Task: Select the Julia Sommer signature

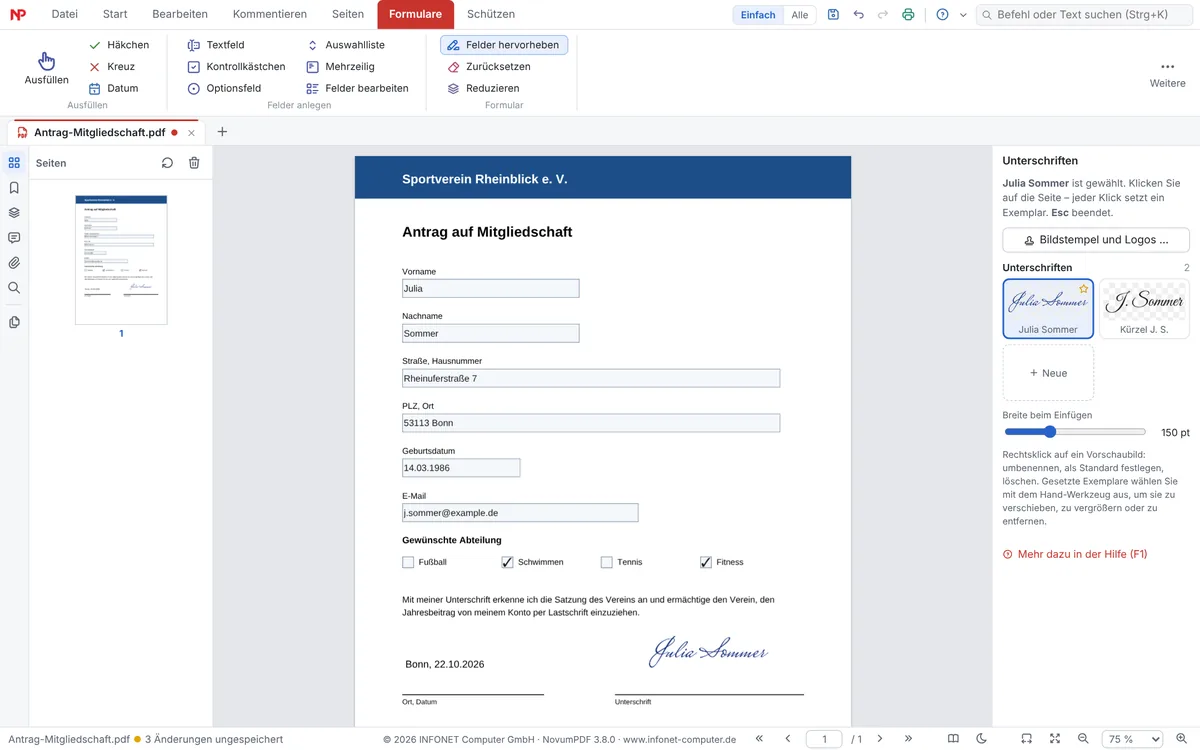Action: click(1048, 308)
